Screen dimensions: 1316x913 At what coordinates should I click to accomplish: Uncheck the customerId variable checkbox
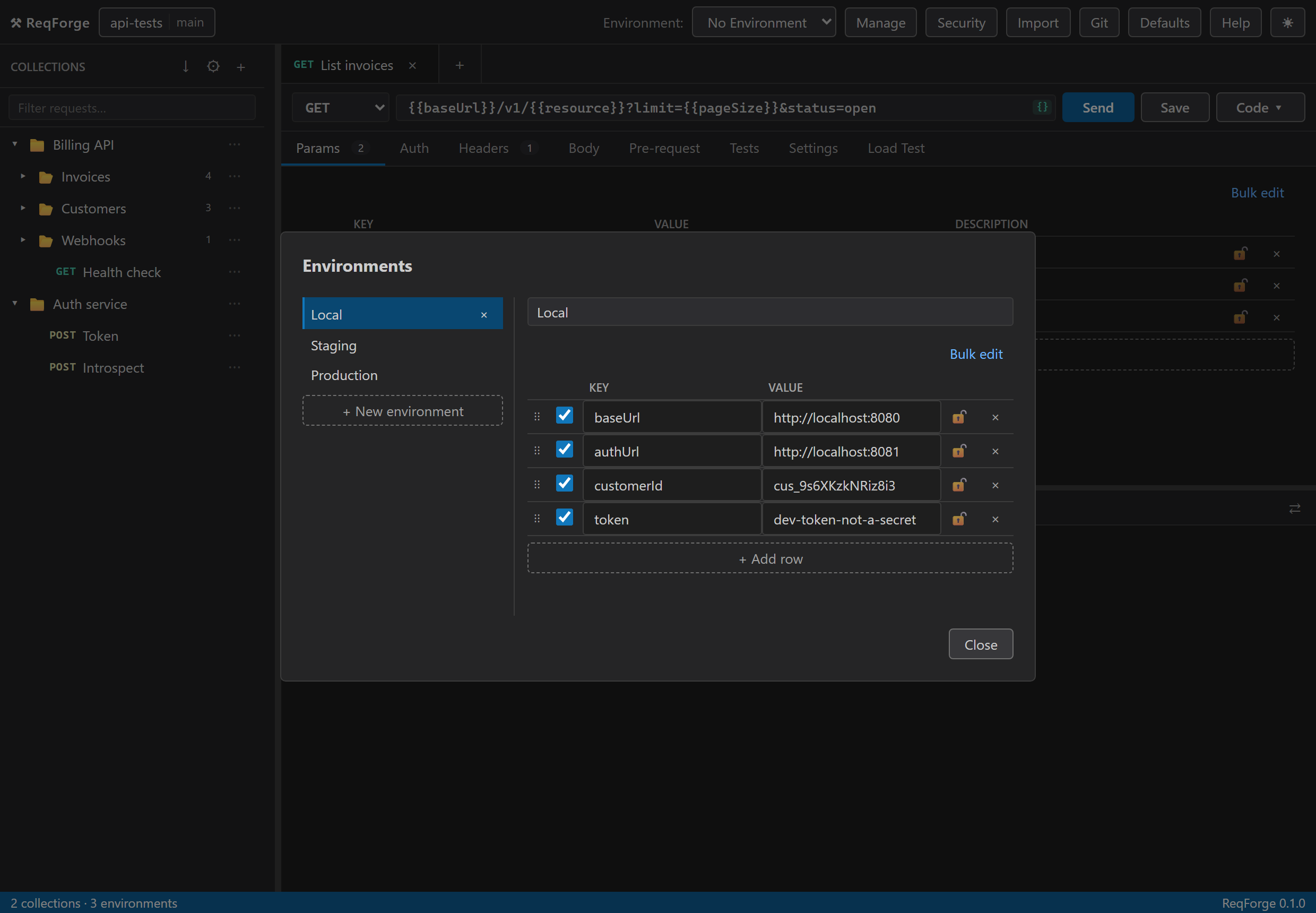[565, 483]
